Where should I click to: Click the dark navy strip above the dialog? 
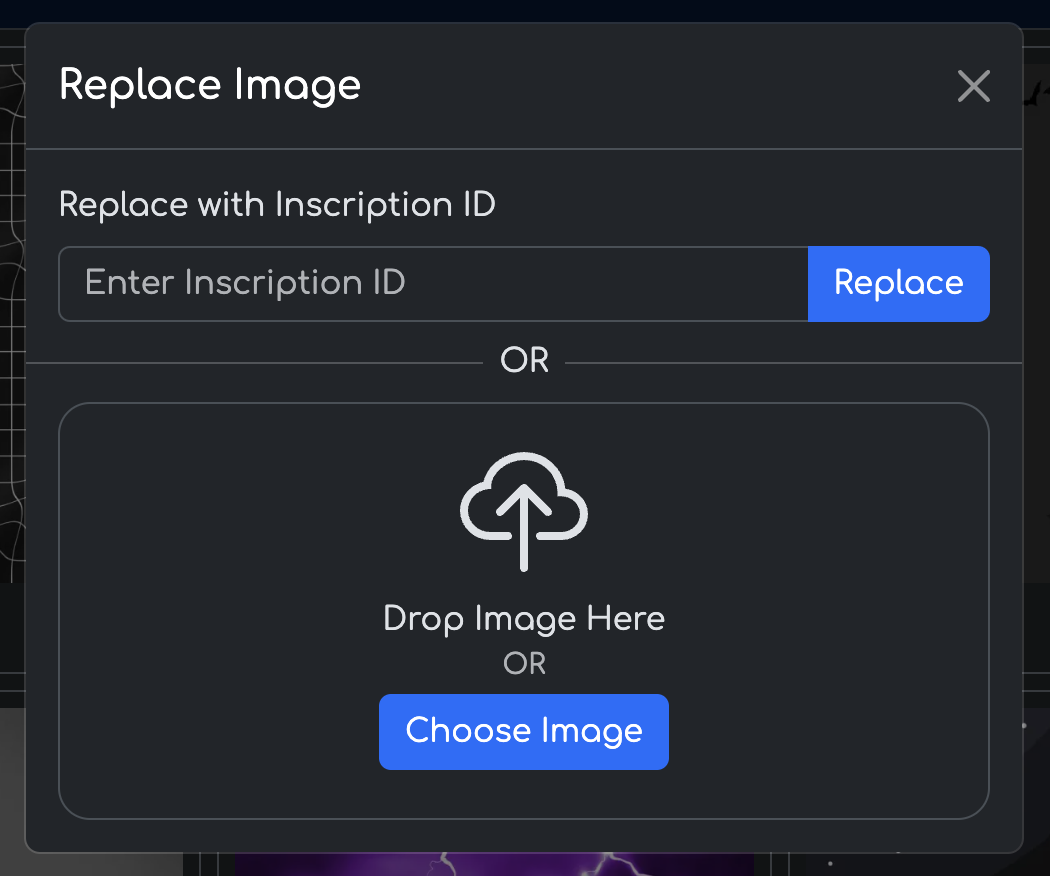tap(524, 10)
